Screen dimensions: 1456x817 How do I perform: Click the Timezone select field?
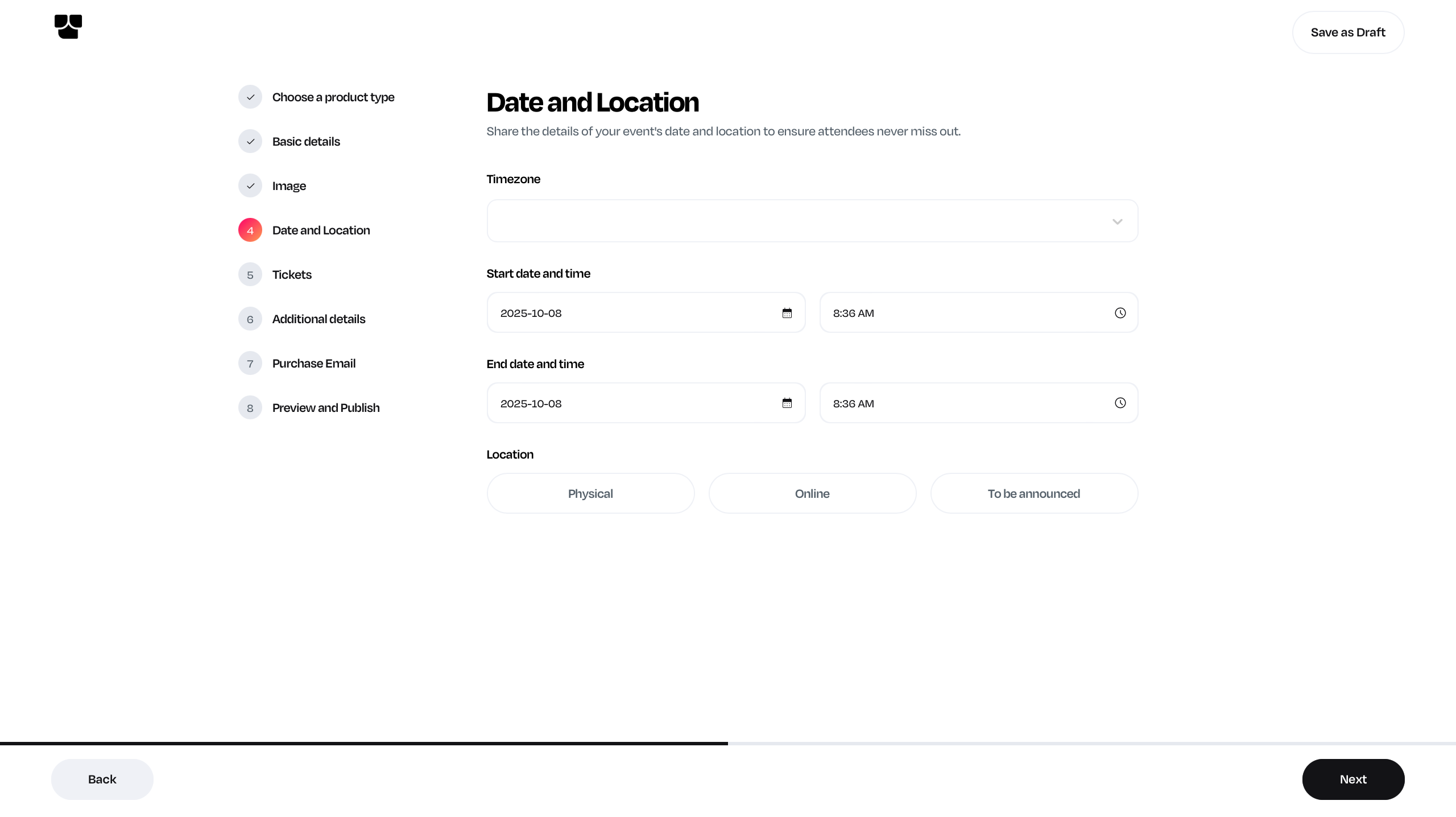[796, 221]
